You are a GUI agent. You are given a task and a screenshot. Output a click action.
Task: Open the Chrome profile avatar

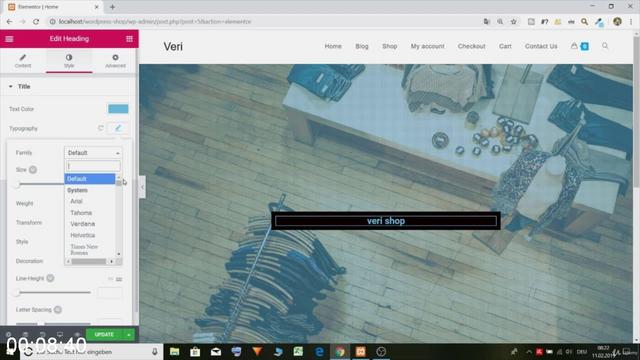coord(617,22)
